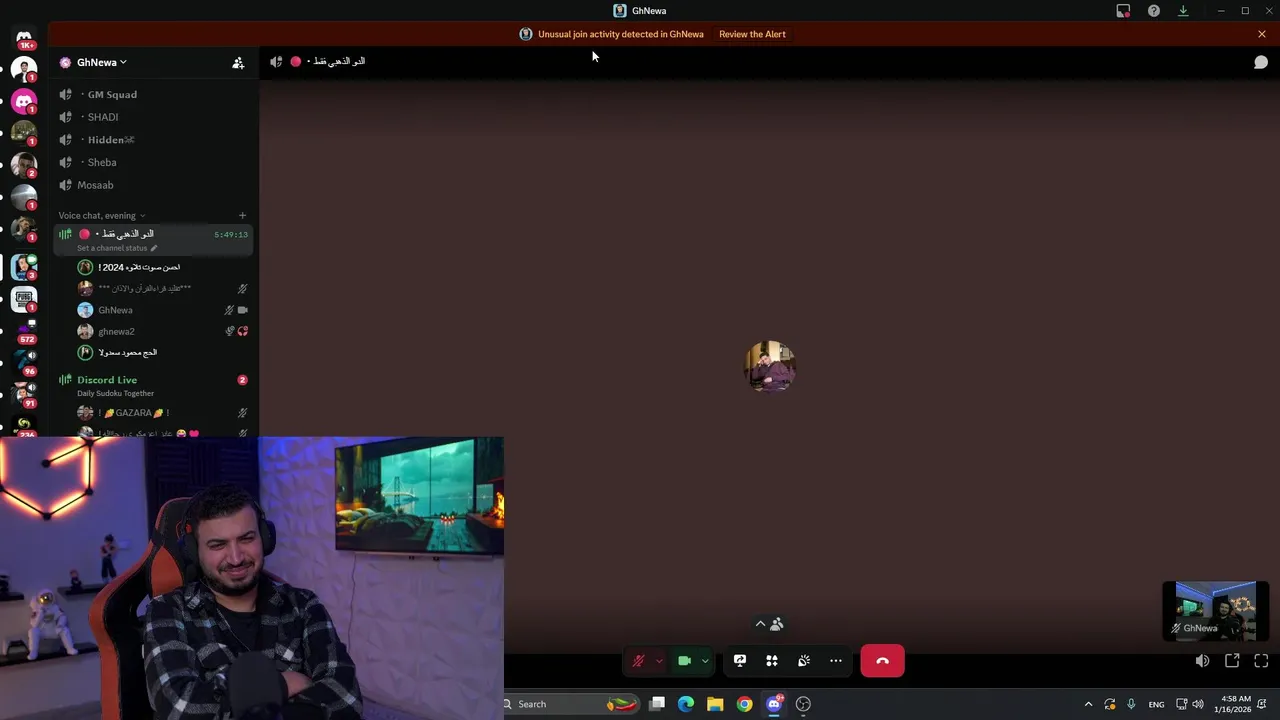Open File Explorer from taskbar

pos(715,704)
